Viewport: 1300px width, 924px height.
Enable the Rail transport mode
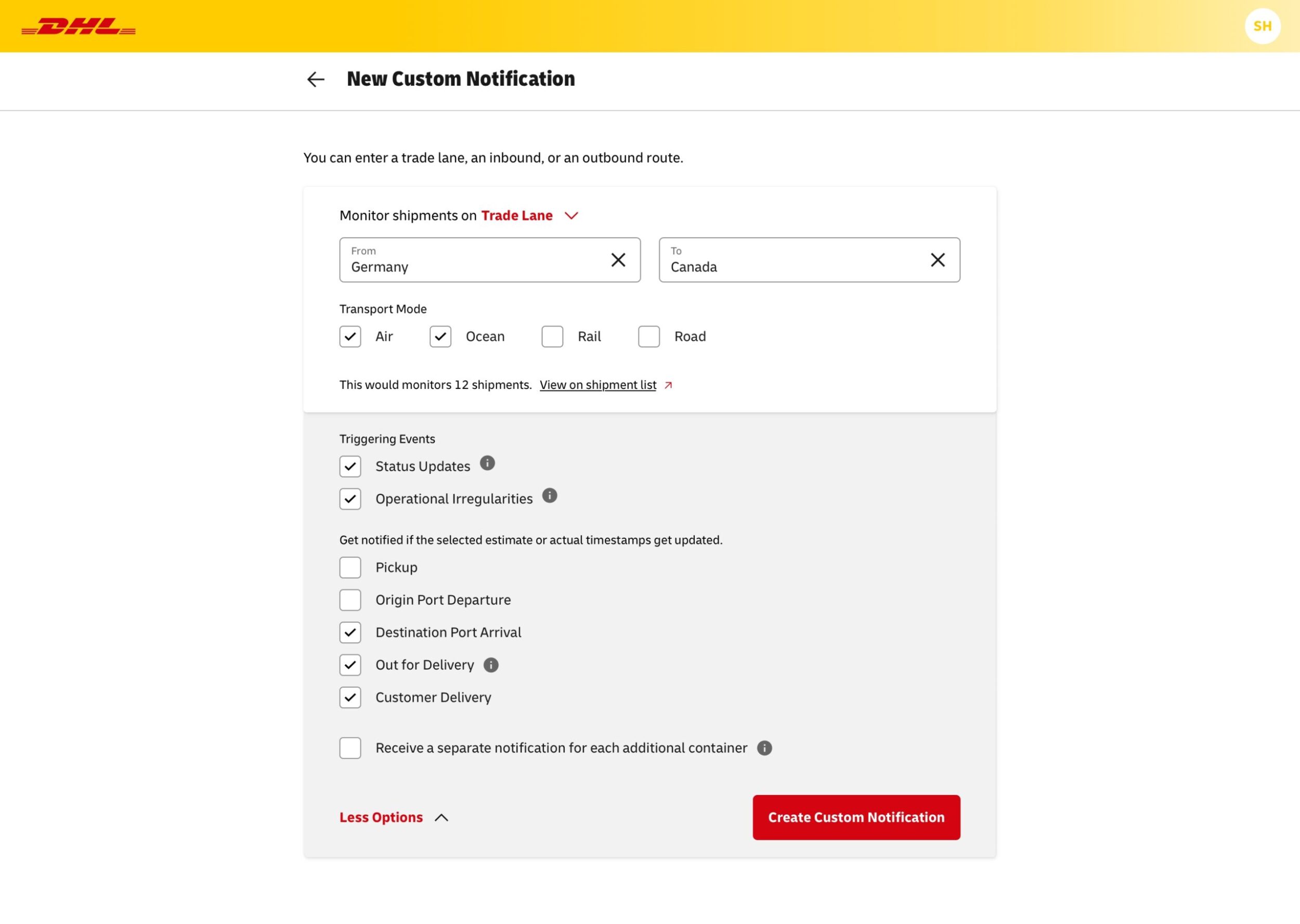(x=552, y=336)
